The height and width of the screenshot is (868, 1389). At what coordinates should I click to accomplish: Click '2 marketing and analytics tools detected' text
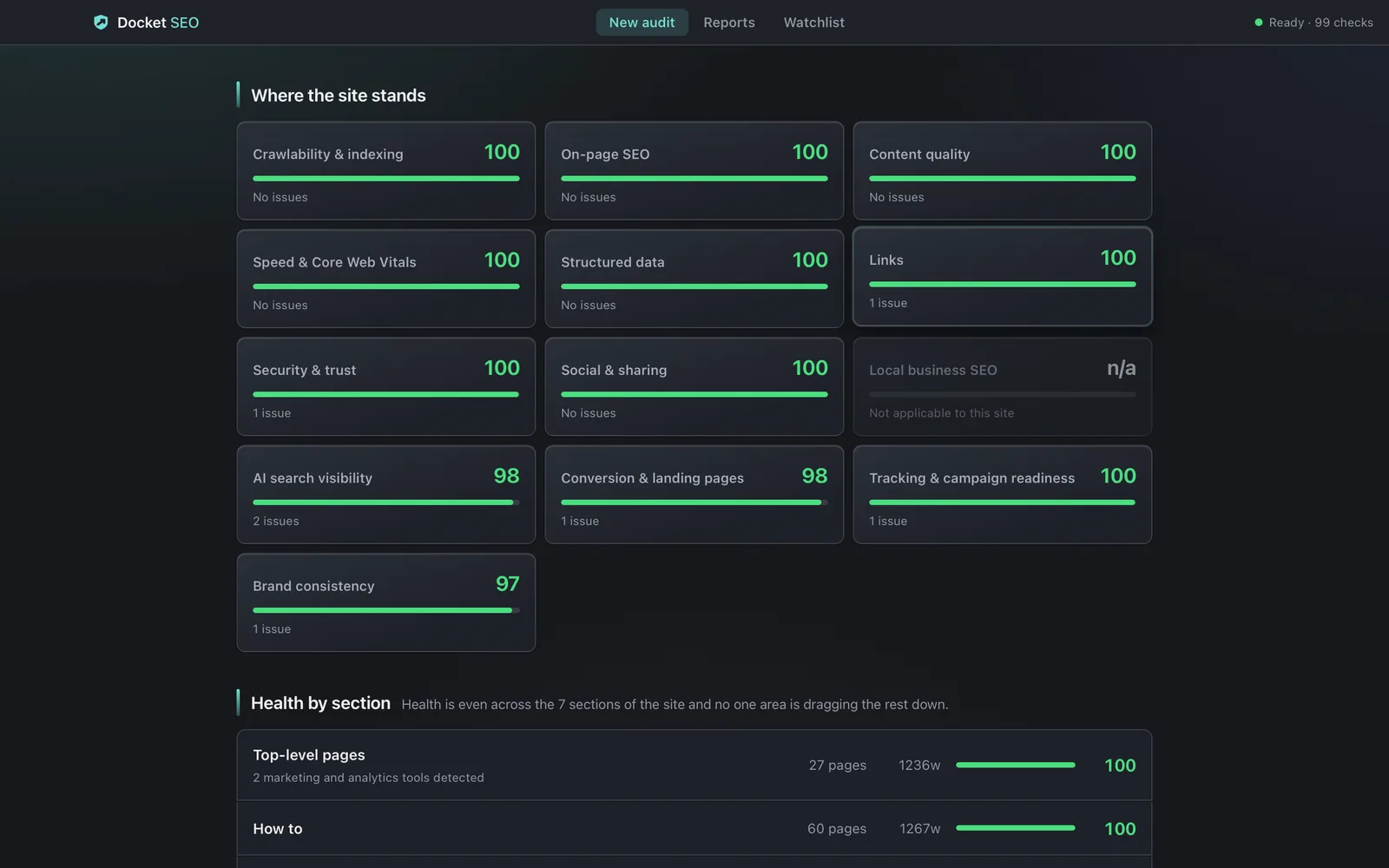pyautogui.click(x=368, y=778)
